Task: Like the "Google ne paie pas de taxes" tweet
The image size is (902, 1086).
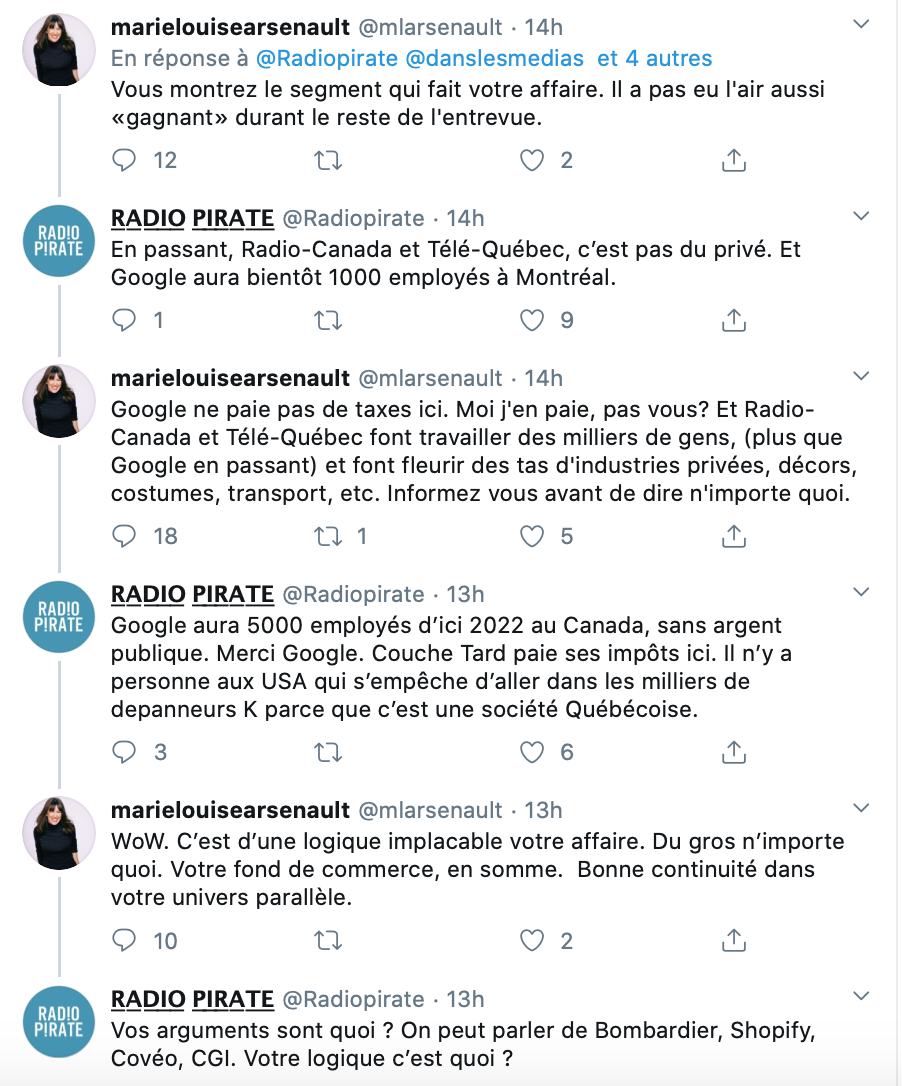Action: 532,537
